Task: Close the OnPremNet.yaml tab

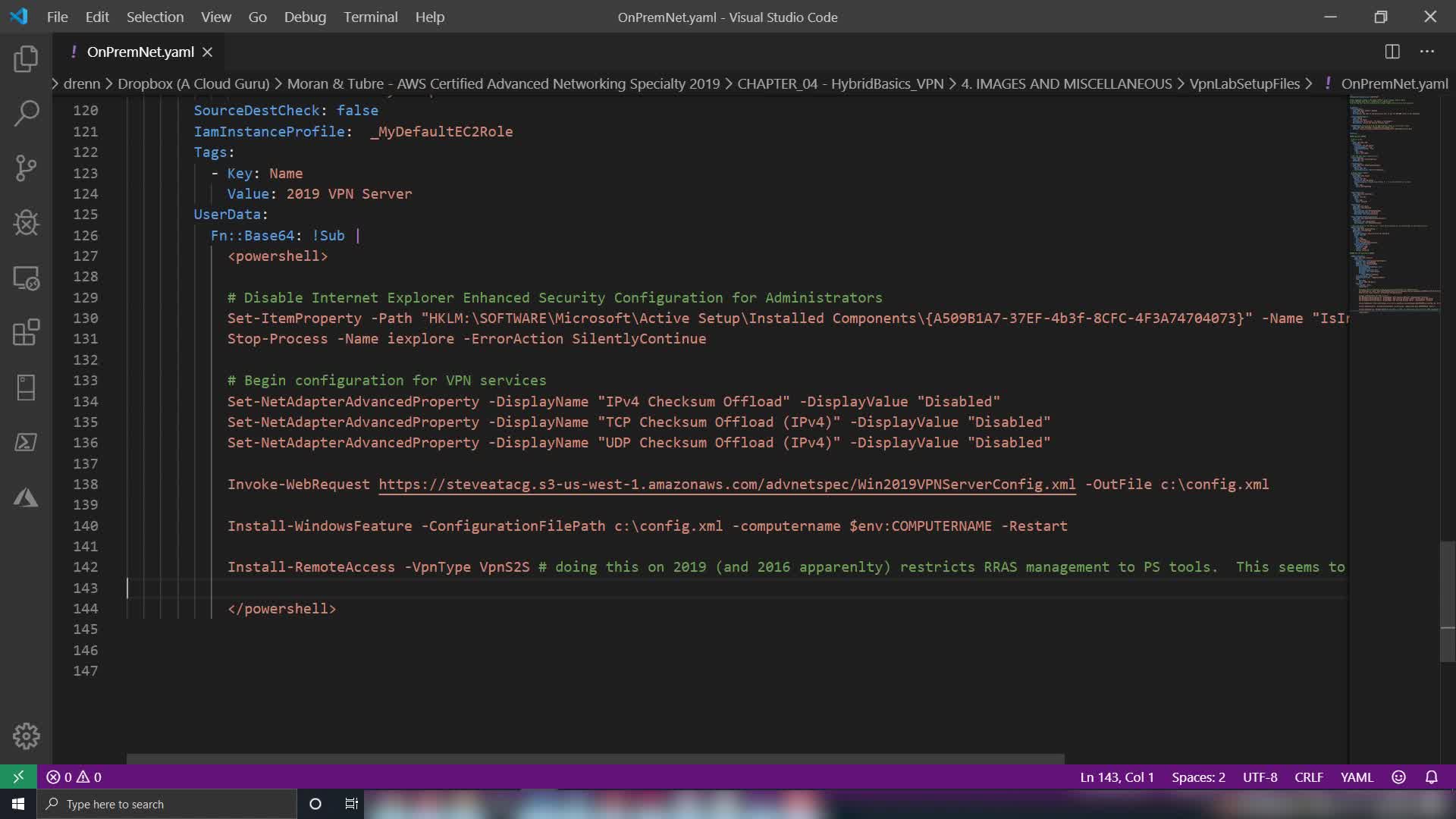Action: click(x=207, y=52)
